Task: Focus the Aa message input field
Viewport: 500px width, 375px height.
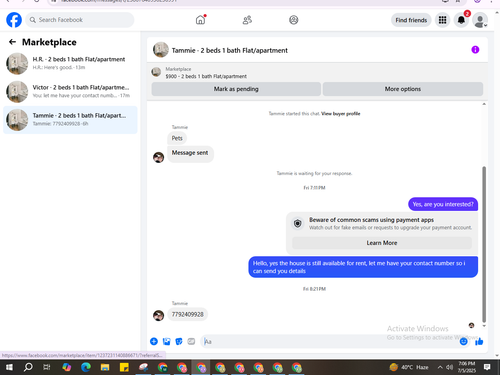Action: (x=330, y=342)
